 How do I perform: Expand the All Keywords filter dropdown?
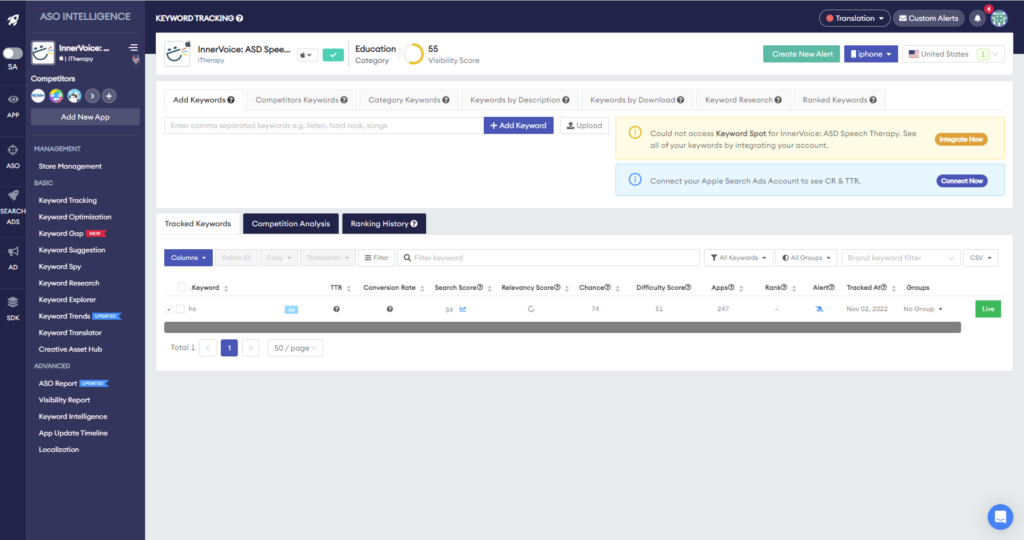click(739, 258)
